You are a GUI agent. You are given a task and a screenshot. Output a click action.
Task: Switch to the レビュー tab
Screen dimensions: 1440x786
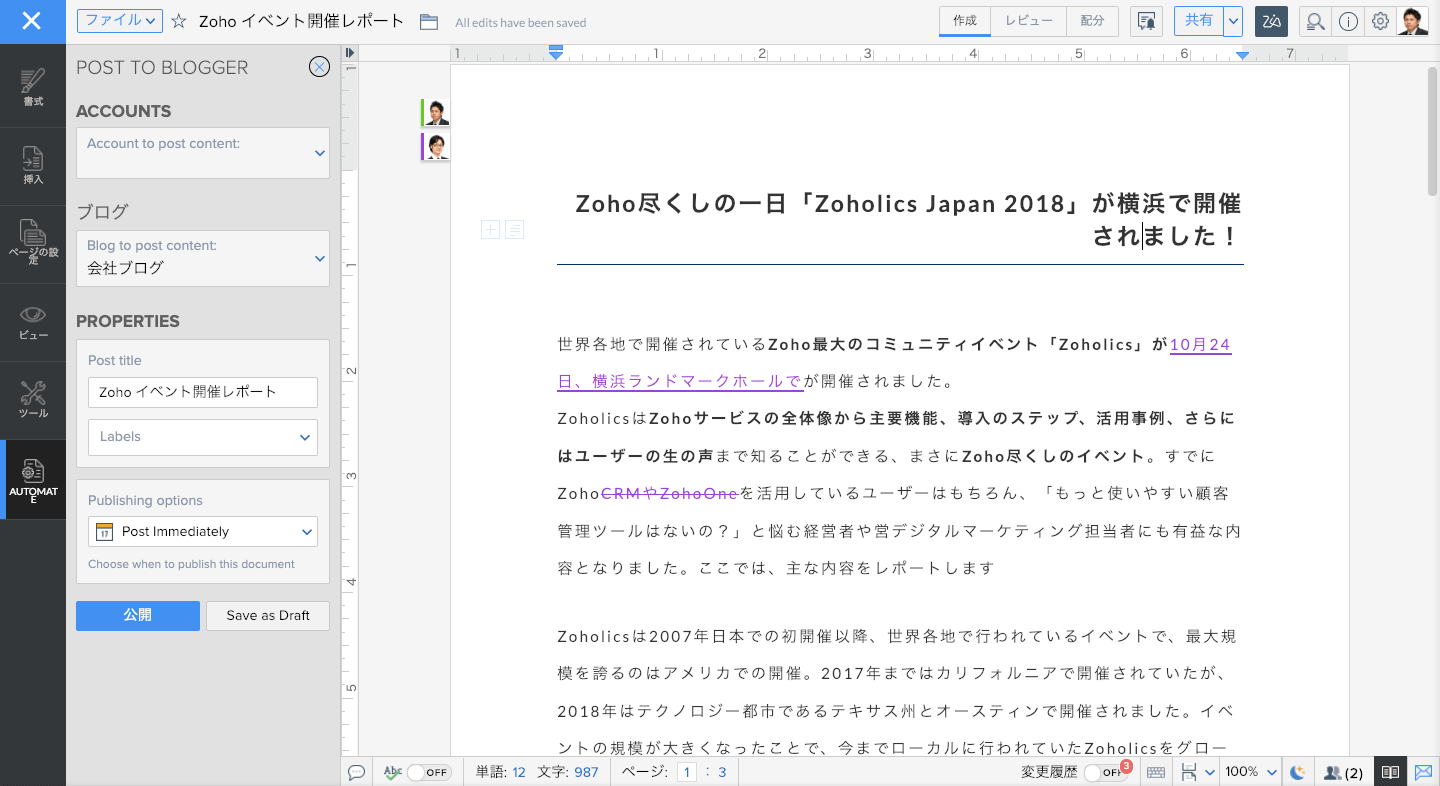[1029, 21]
